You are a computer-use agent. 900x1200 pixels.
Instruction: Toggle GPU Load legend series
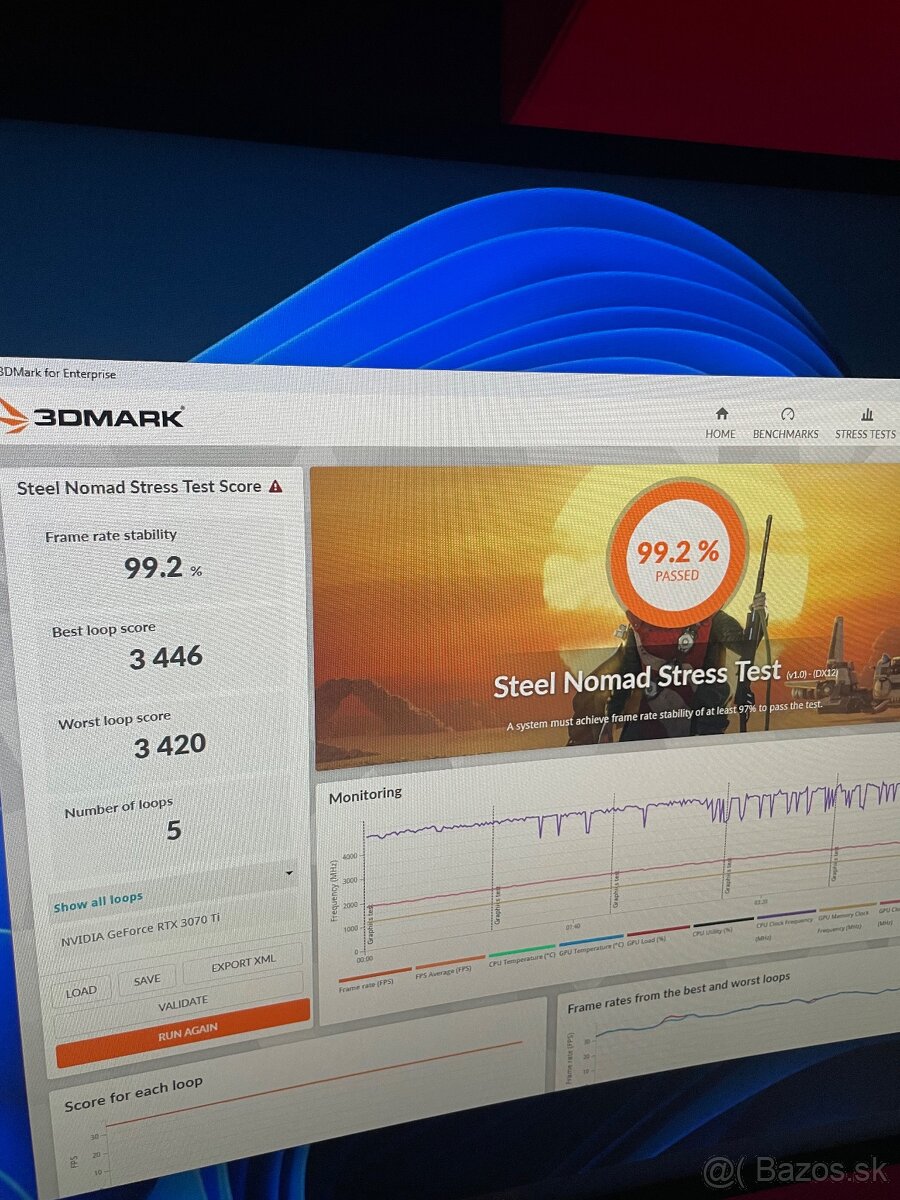658,935
